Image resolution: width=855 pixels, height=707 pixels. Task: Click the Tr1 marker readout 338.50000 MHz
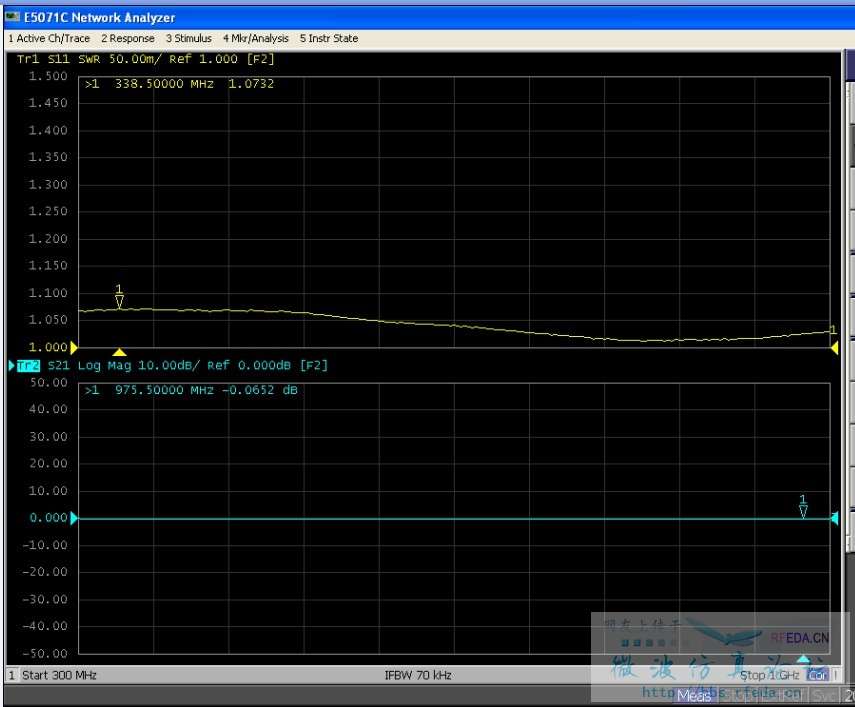(164, 84)
